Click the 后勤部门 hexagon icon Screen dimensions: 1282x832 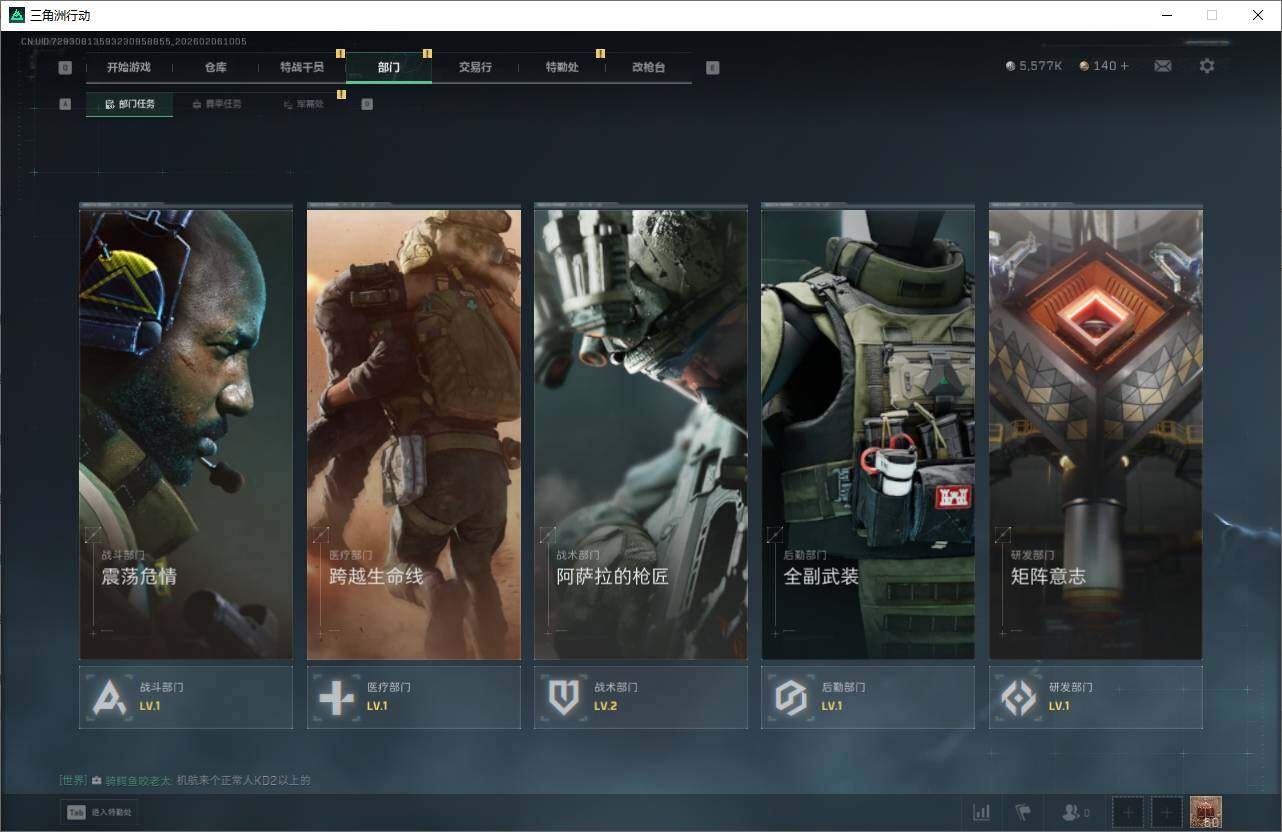[x=791, y=697]
